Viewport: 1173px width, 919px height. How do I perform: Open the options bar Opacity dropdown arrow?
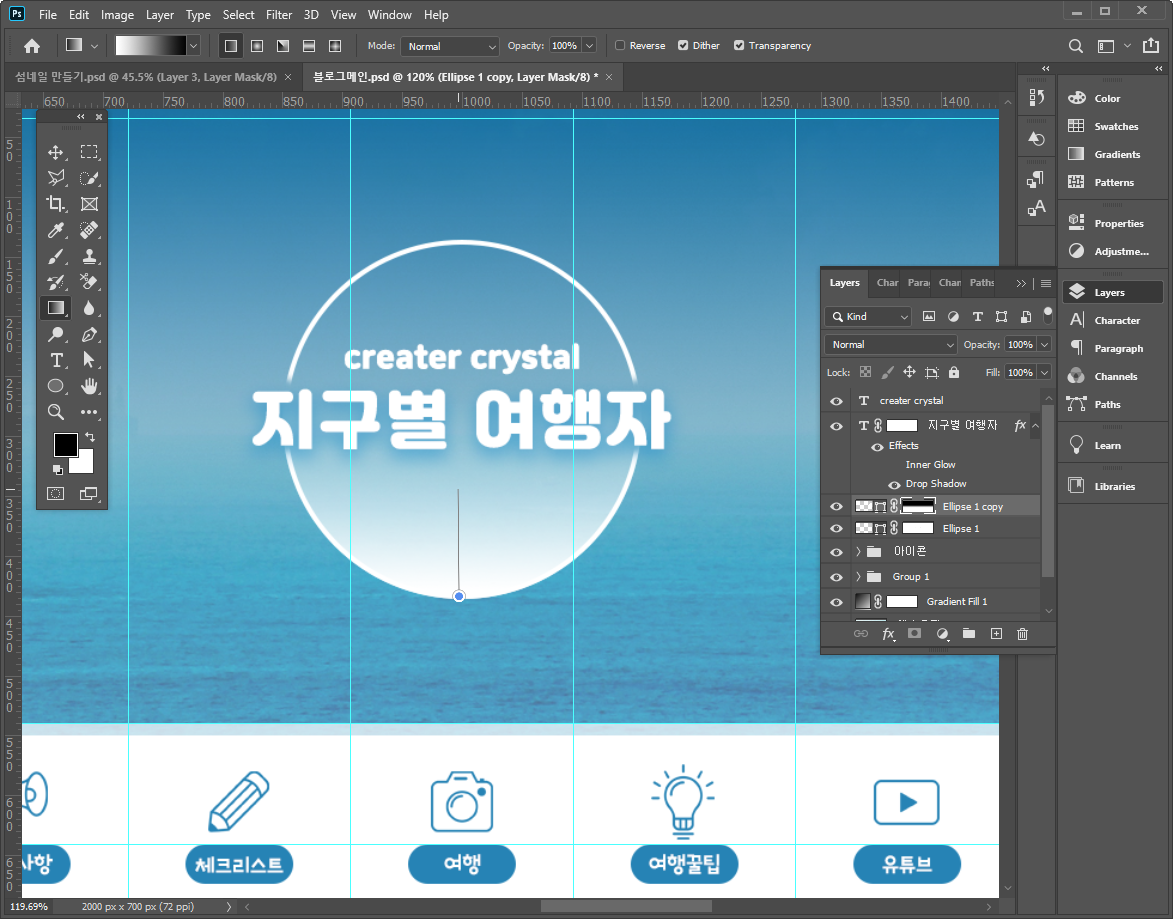click(589, 46)
